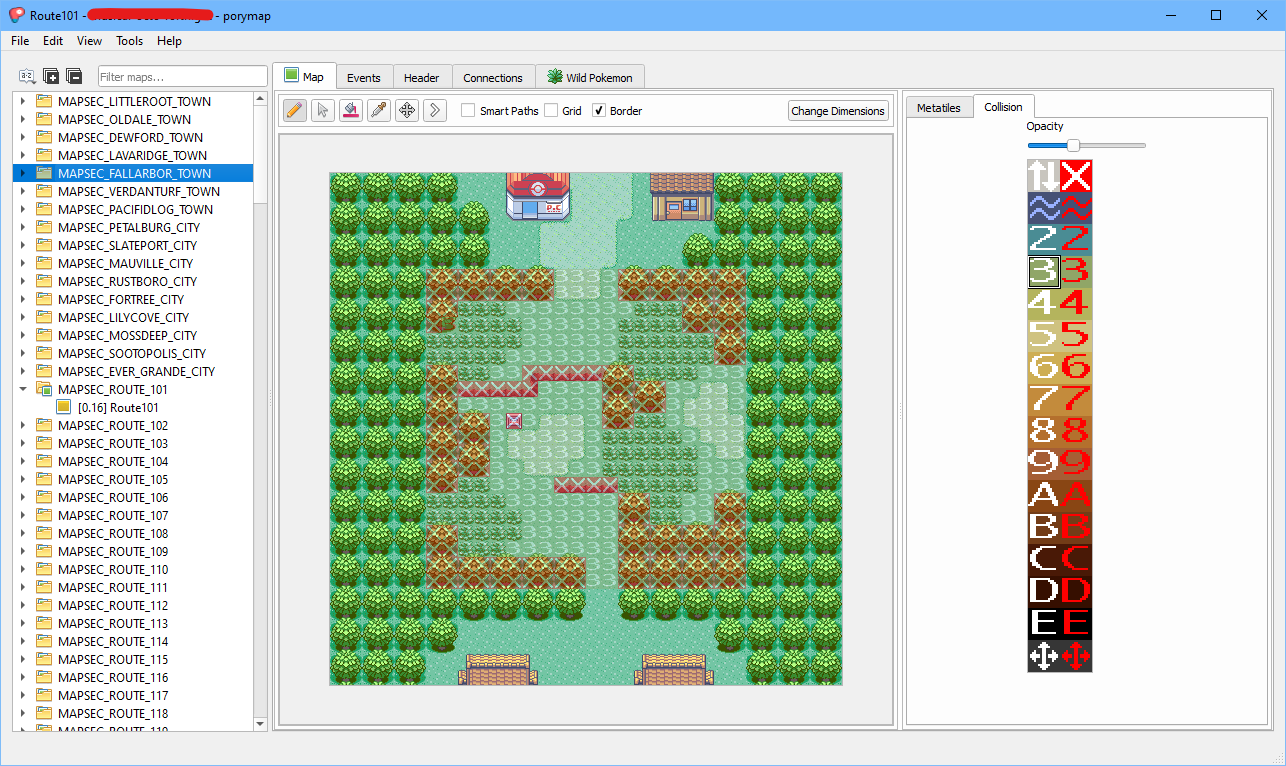The height and width of the screenshot is (766, 1286).
Task: Open the Tools menu
Action: (x=129, y=41)
